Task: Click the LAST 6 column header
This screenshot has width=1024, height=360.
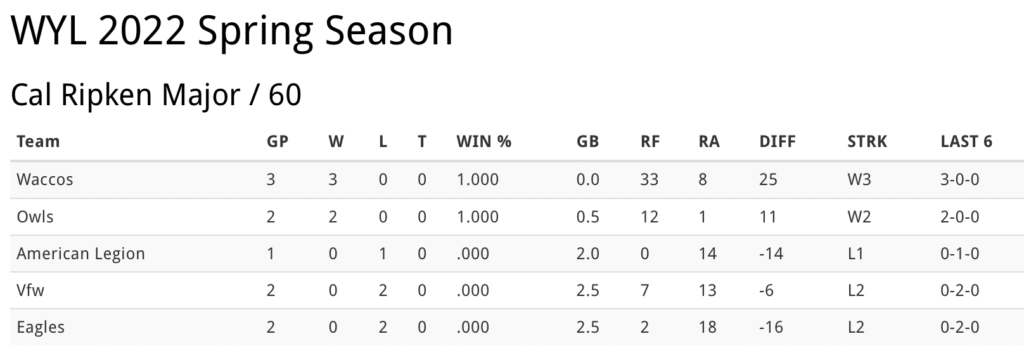Action: tap(967, 142)
